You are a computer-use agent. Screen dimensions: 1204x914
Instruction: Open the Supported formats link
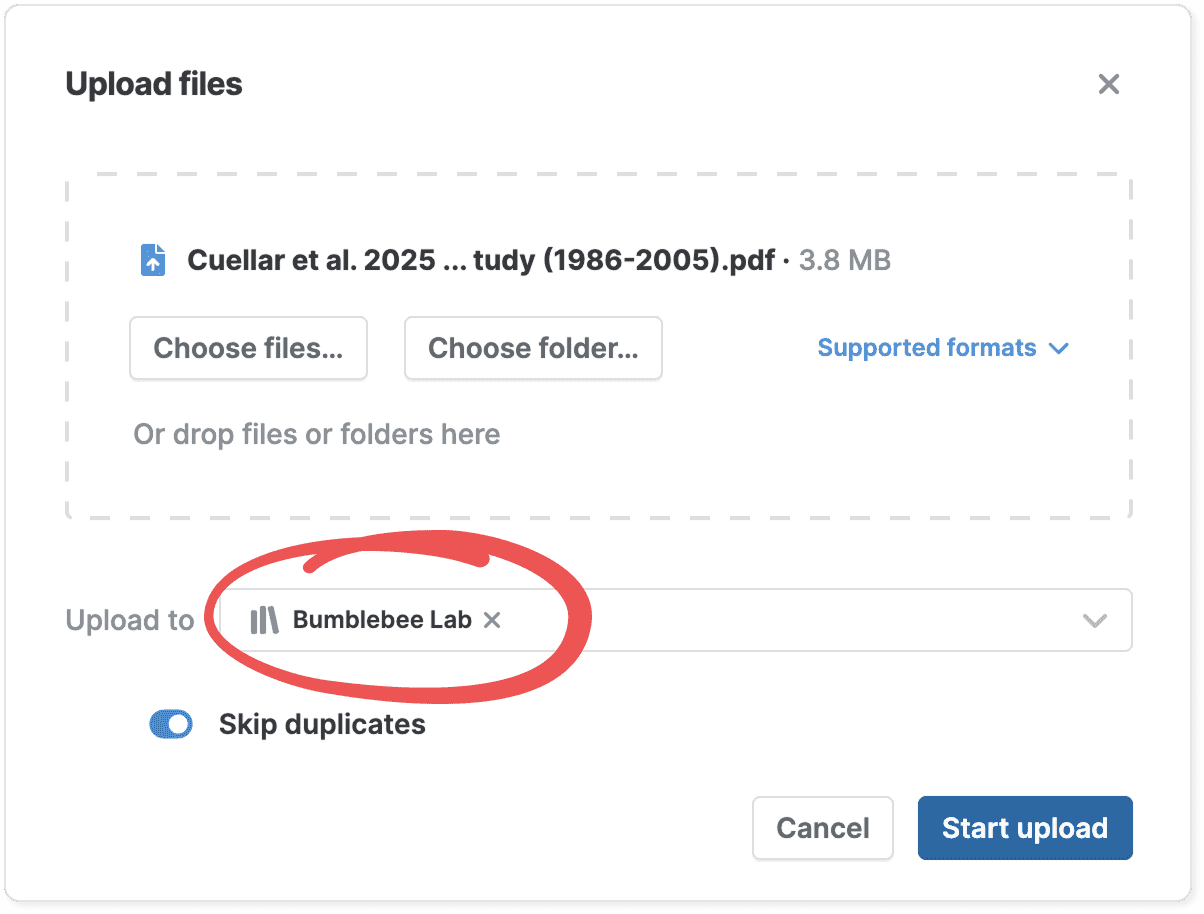click(x=926, y=348)
